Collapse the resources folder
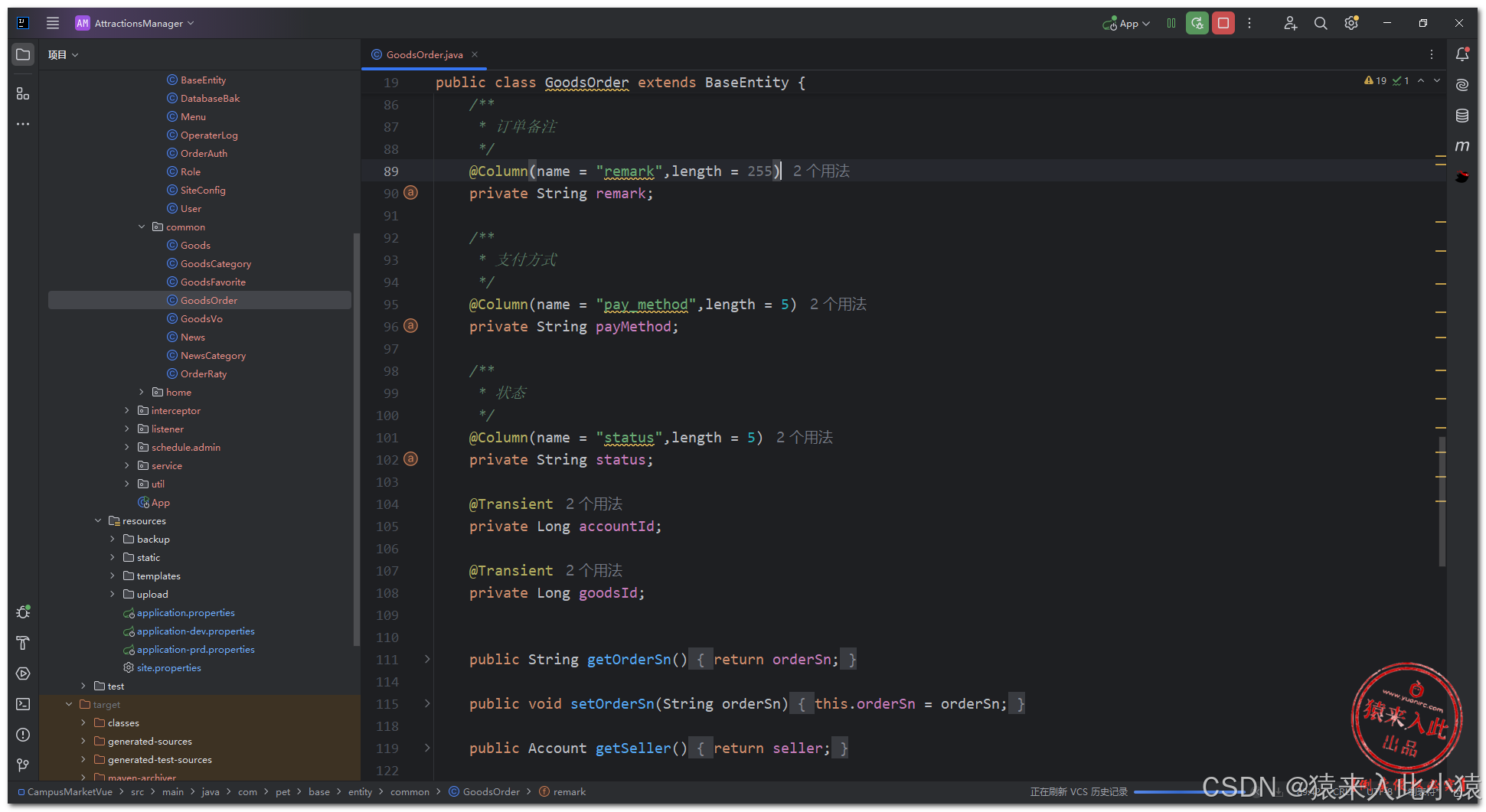The height and width of the screenshot is (812, 1486). coord(98,520)
